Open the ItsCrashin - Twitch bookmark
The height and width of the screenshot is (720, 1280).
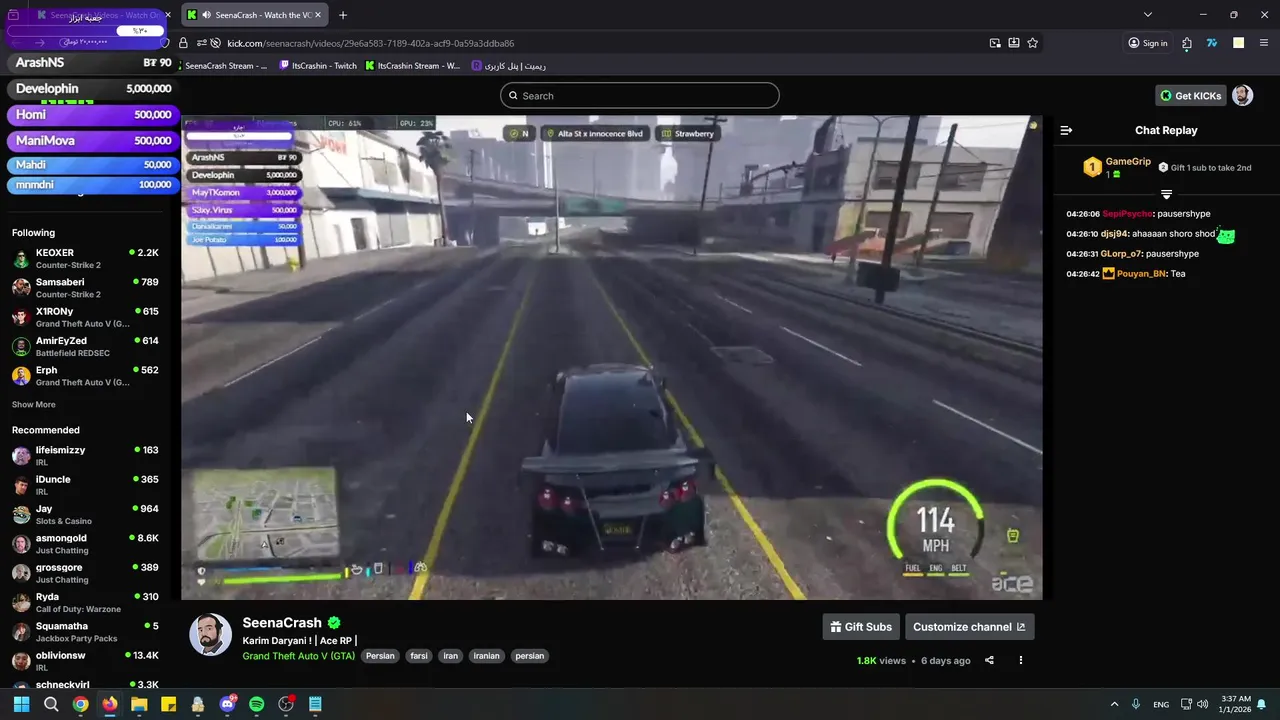click(x=318, y=66)
